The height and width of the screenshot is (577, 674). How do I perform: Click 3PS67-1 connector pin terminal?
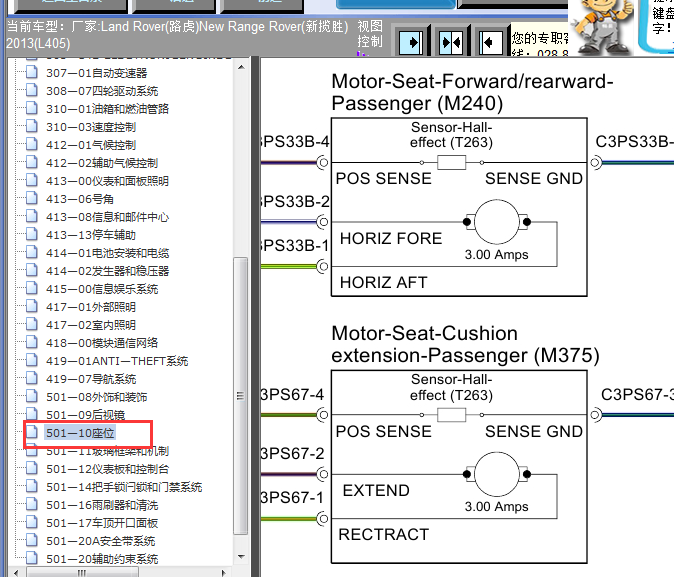(322, 519)
